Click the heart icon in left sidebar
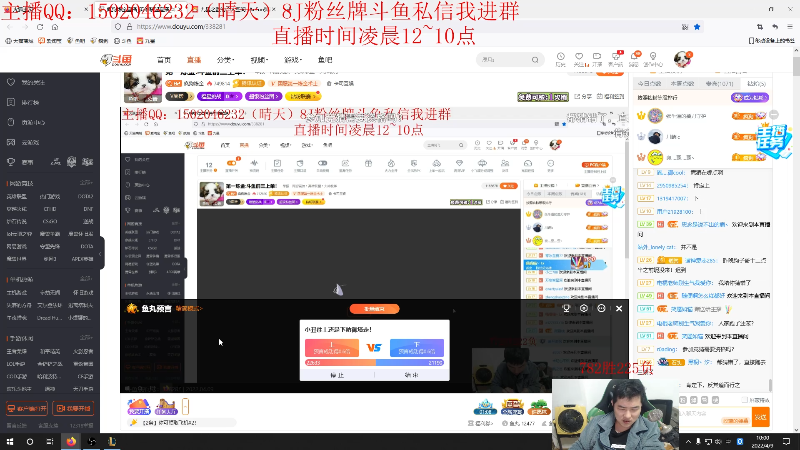 tap(11, 82)
